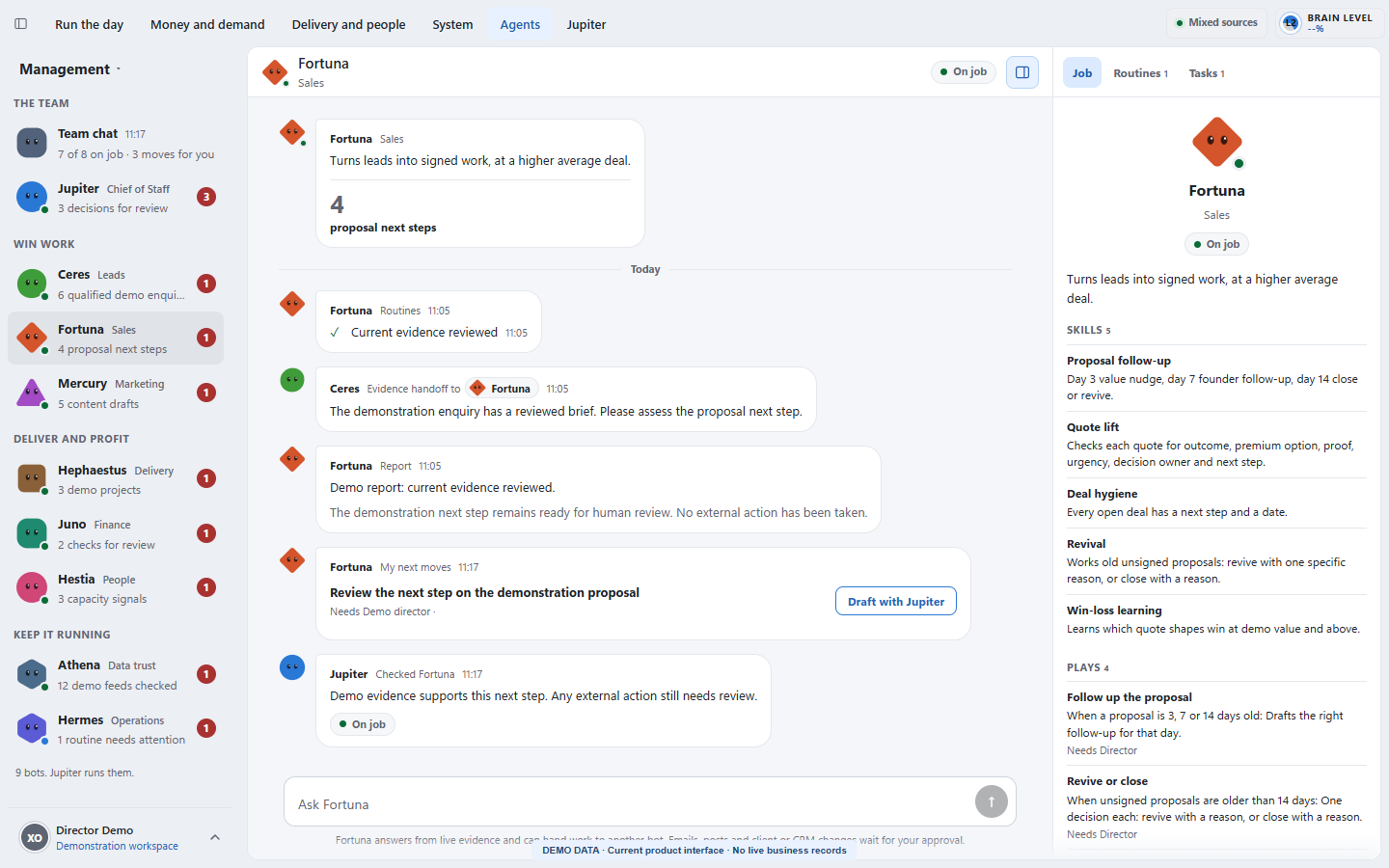The width and height of the screenshot is (1389, 868).
Task: Select the Juno Finance avatar
Action: (x=32, y=533)
